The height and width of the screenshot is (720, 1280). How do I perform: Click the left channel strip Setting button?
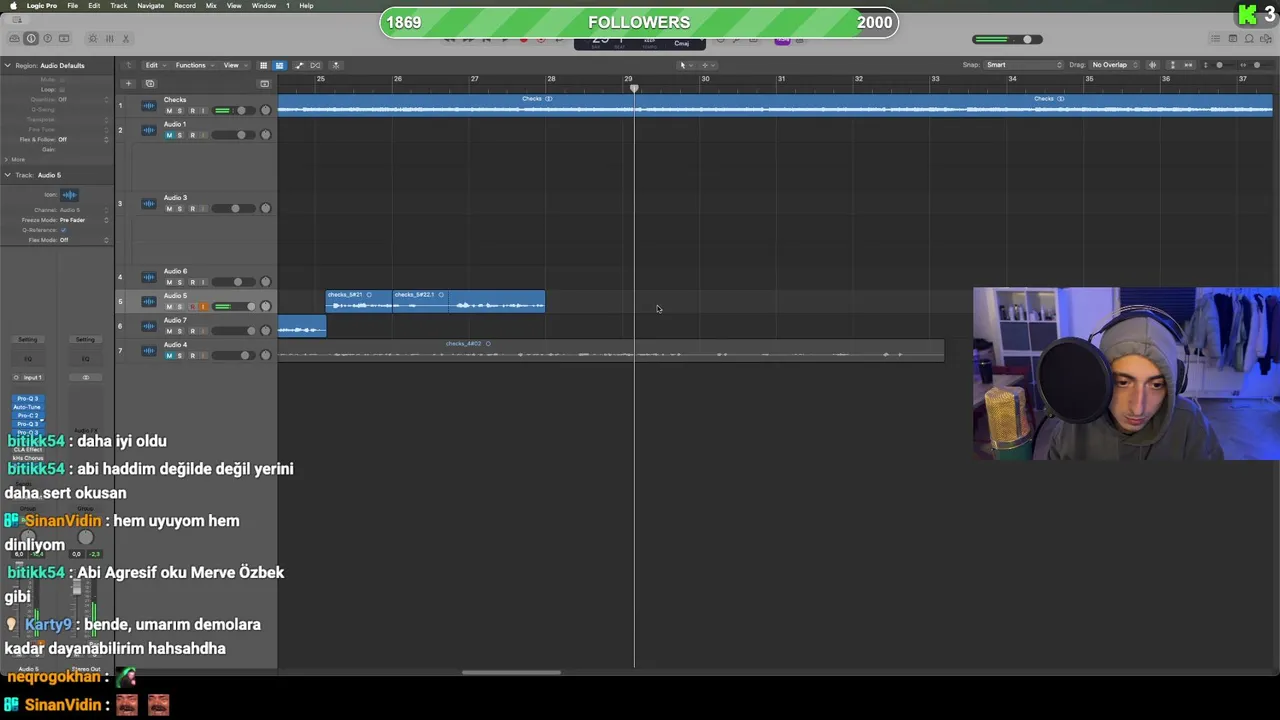[x=27, y=339]
